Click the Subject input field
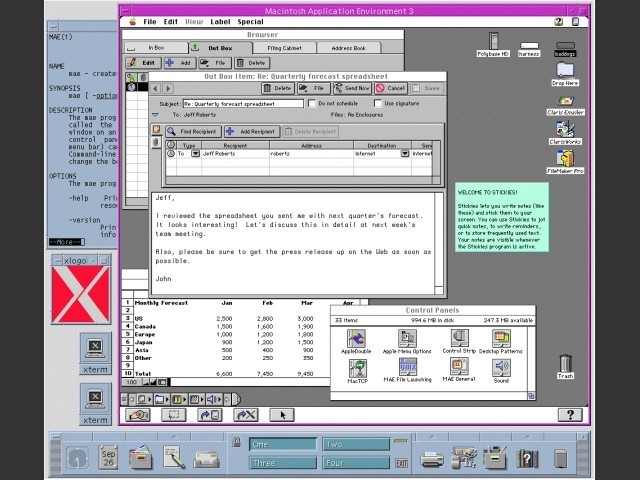 coord(243,104)
